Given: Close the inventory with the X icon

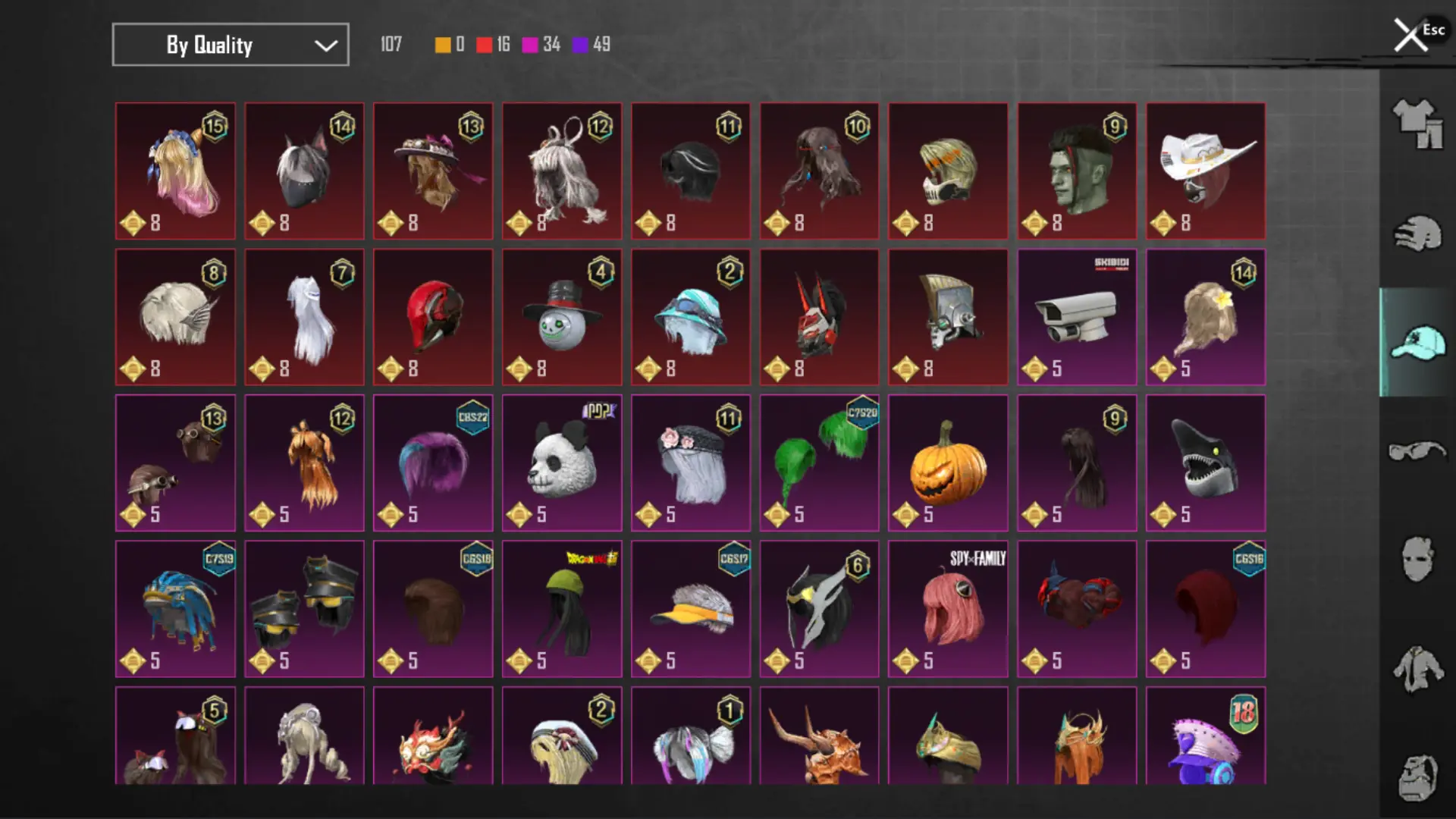Looking at the screenshot, I should pyautogui.click(x=1410, y=35).
